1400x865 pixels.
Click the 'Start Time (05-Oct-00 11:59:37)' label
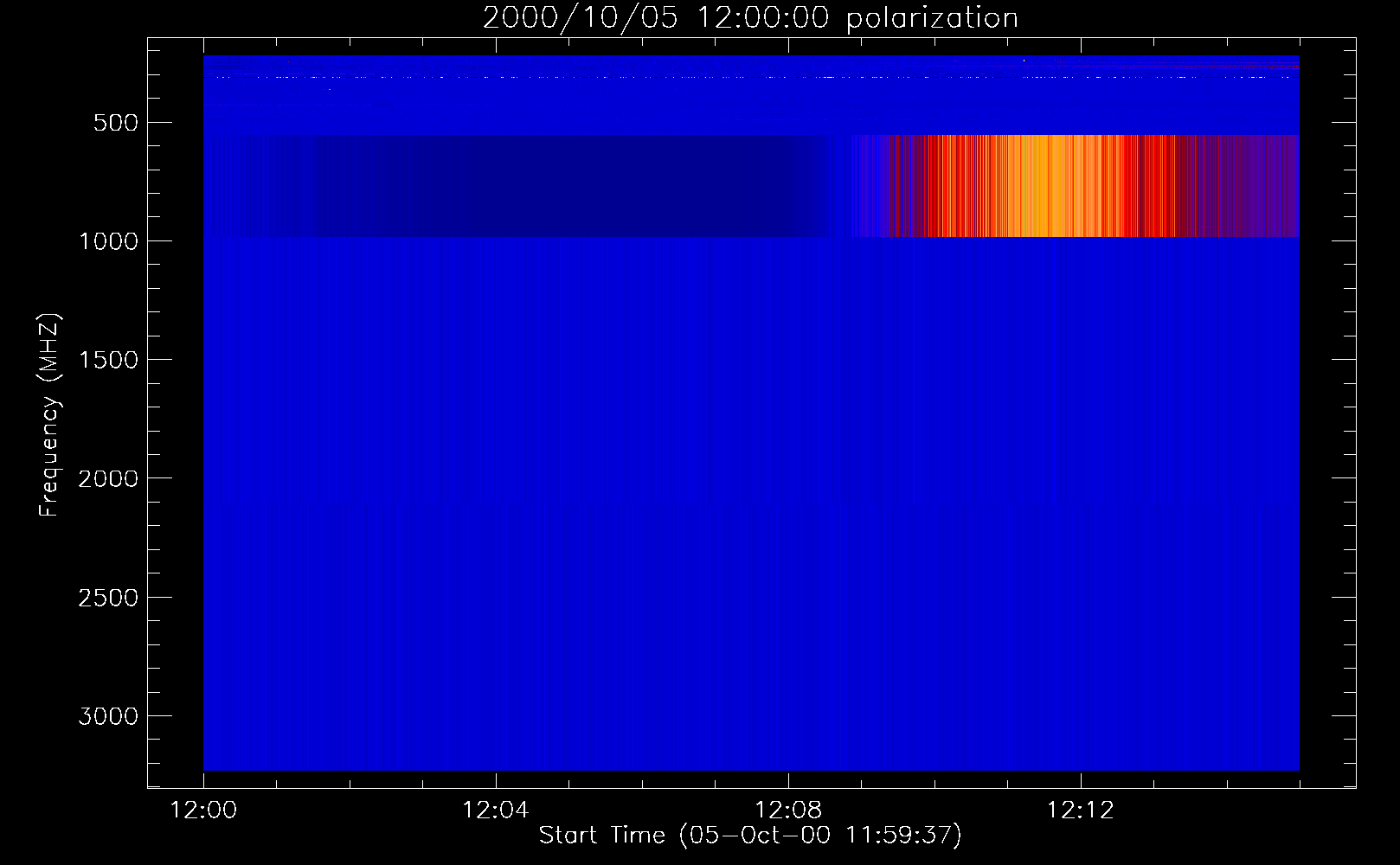(x=750, y=836)
